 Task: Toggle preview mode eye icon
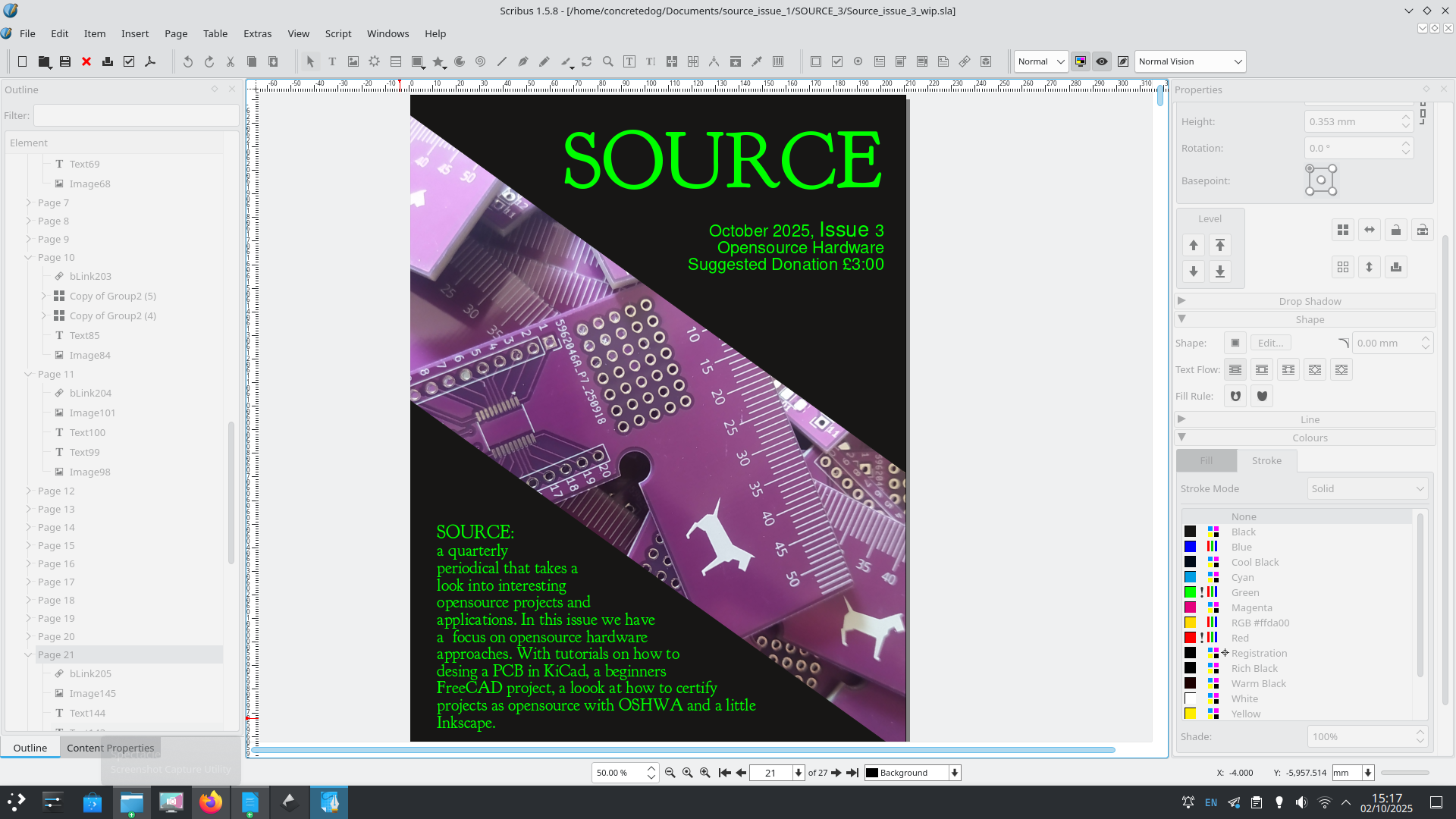[x=1102, y=61]
